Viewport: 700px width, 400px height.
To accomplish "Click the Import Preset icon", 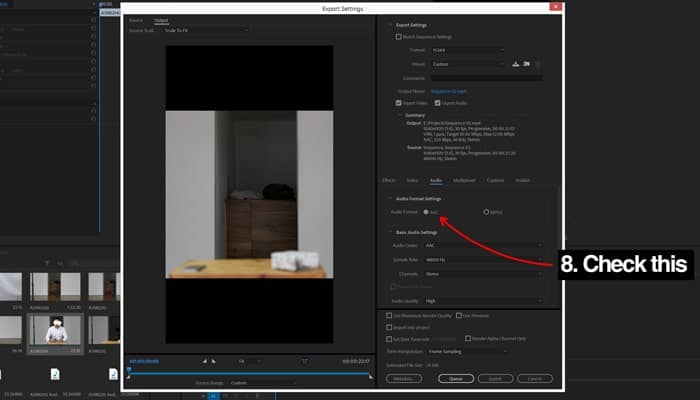I will tap(527, 64).
